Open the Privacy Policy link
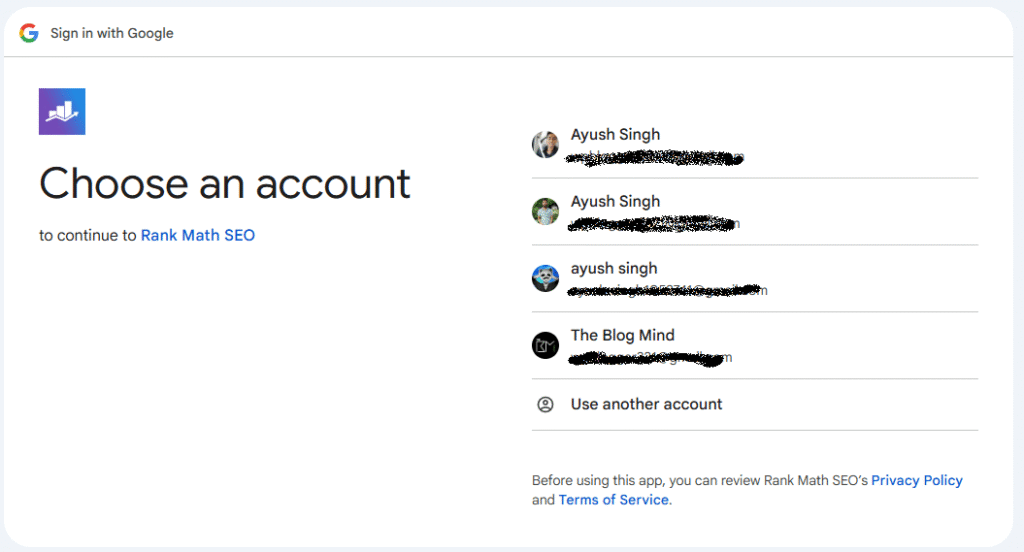This screenshot has width=1024, height=552. point(917,480)
